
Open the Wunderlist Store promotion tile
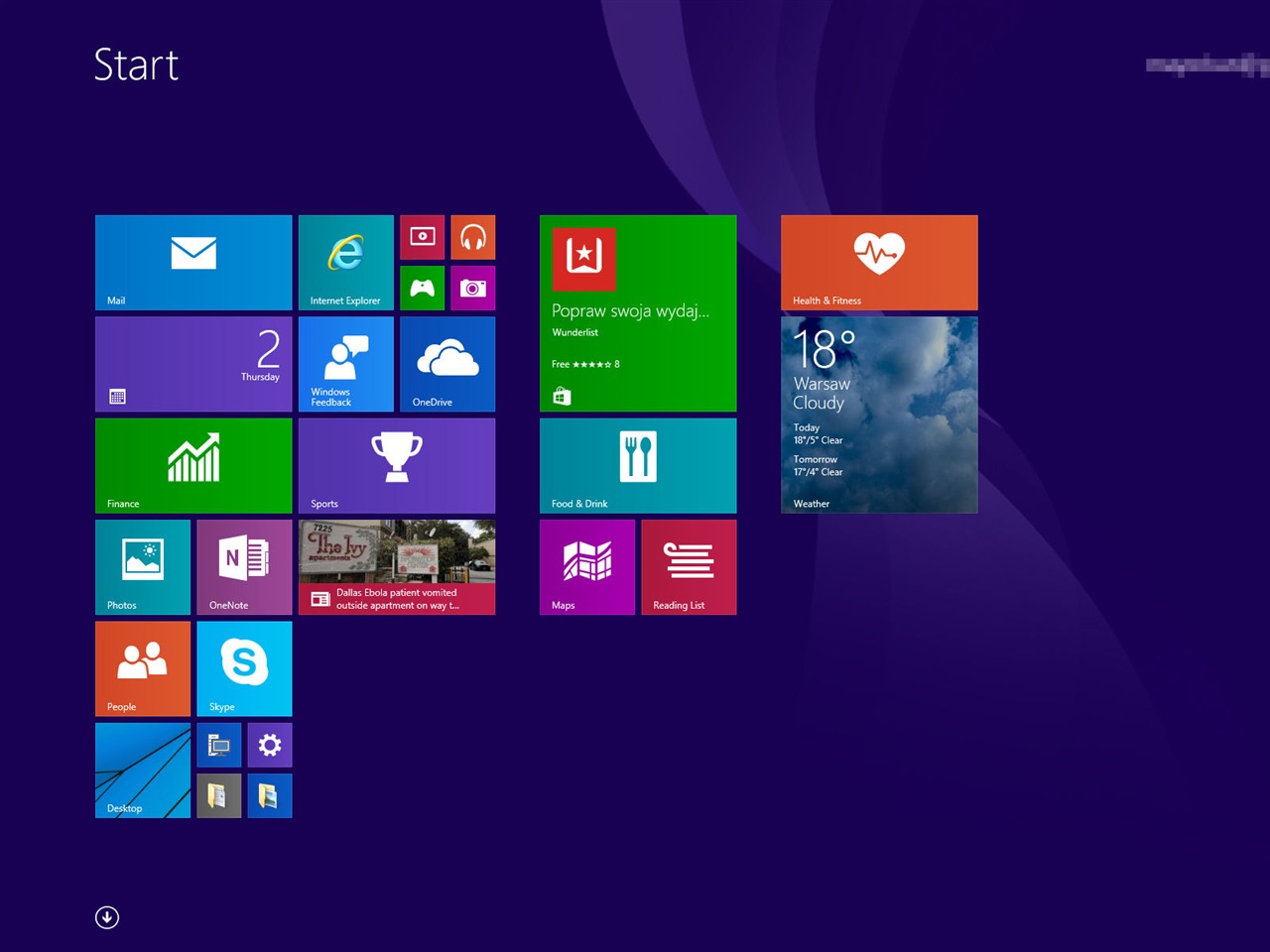click(638, 313)
